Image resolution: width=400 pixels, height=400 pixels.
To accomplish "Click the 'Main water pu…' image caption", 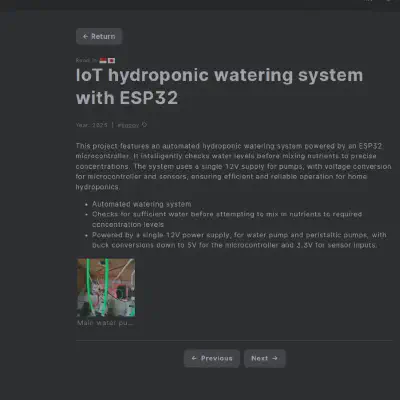I will [x=105, y=323].
